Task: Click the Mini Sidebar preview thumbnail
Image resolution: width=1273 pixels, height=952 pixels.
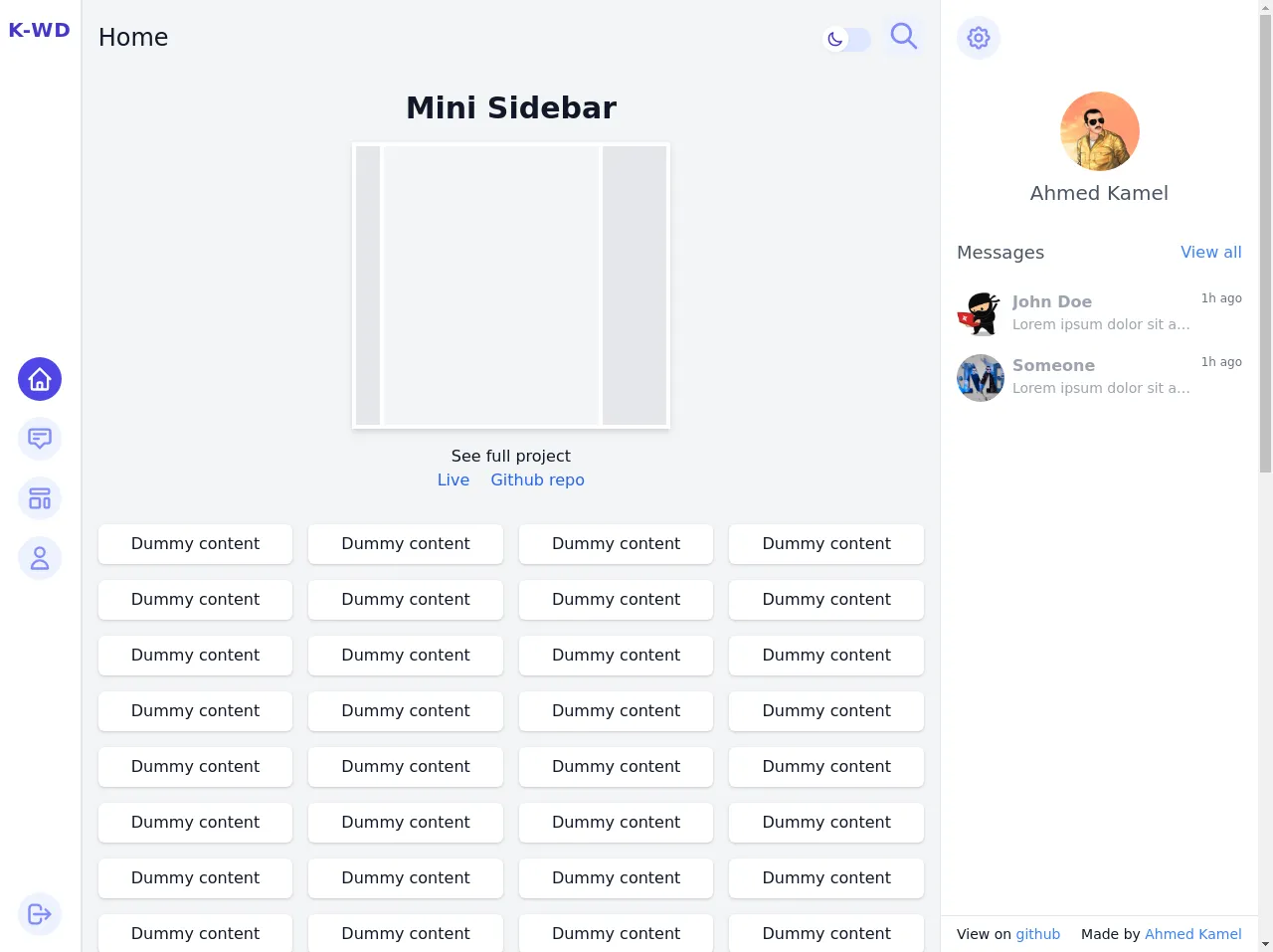Action: coord(511,286)
